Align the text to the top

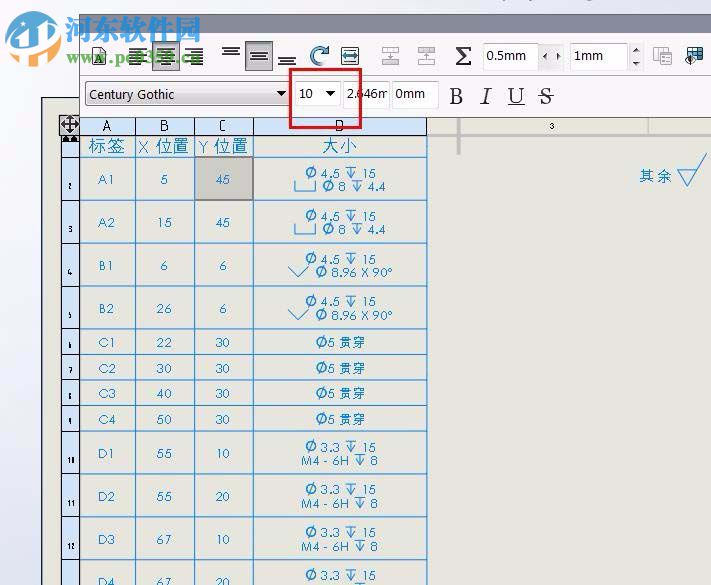(x=231, y=51)
